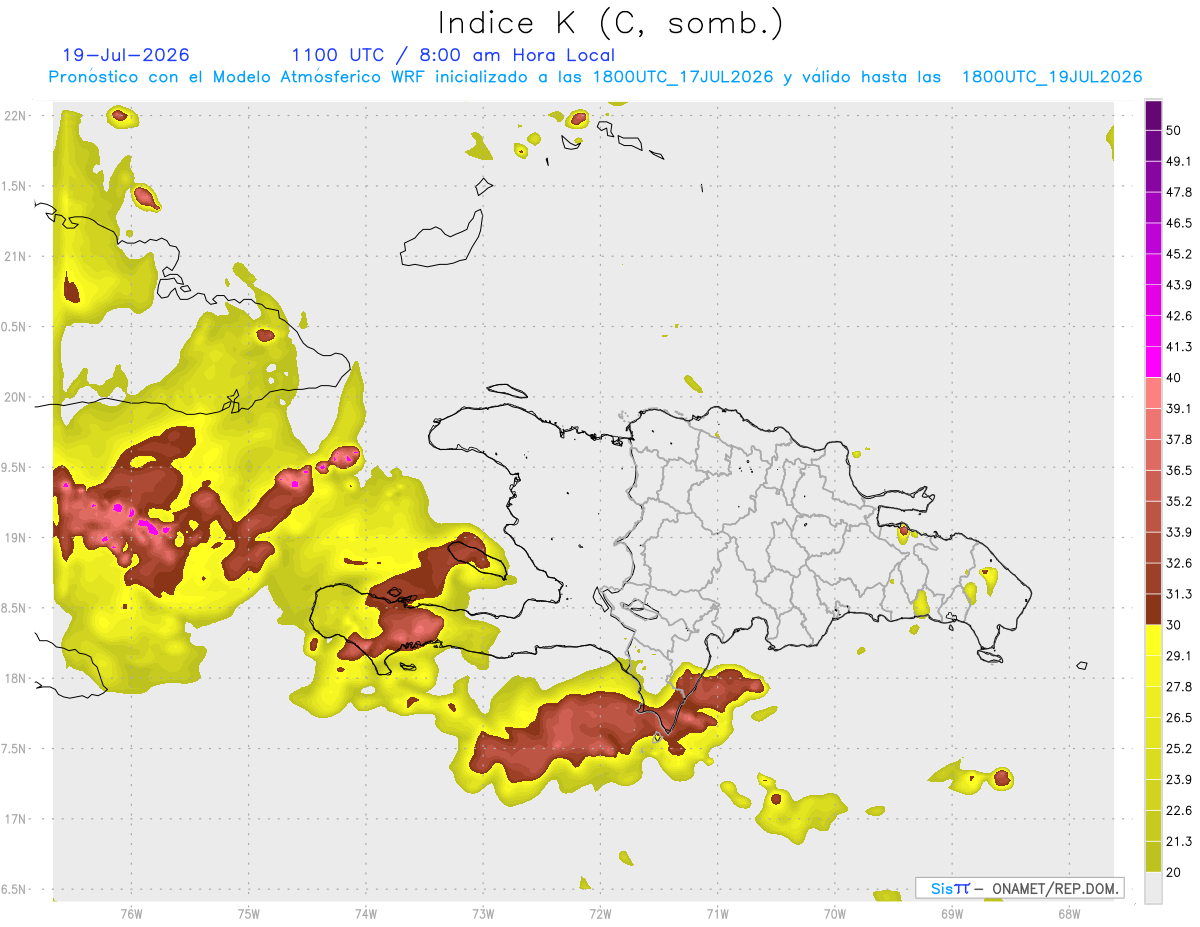Click the dark purple legend band above 50

(1154, 115)
